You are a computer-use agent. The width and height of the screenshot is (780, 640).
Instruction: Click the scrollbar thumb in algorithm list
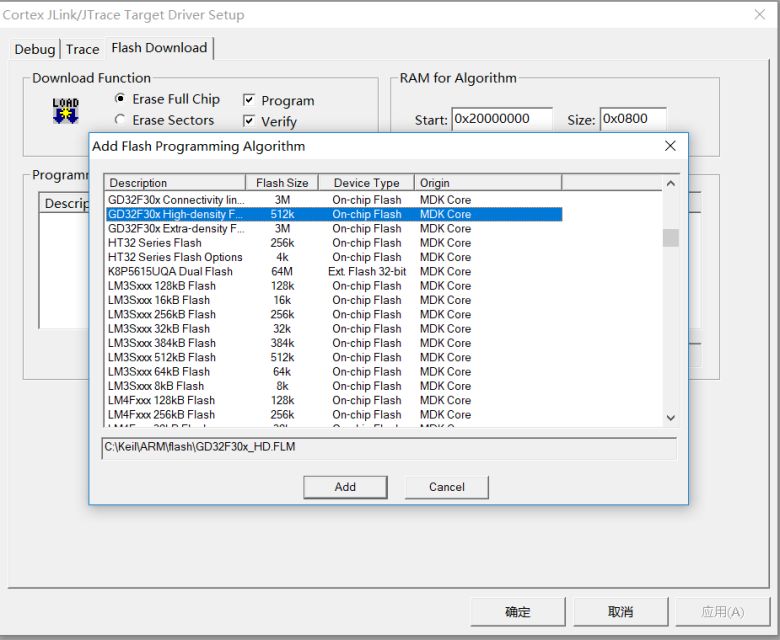[x=671, y=238]
